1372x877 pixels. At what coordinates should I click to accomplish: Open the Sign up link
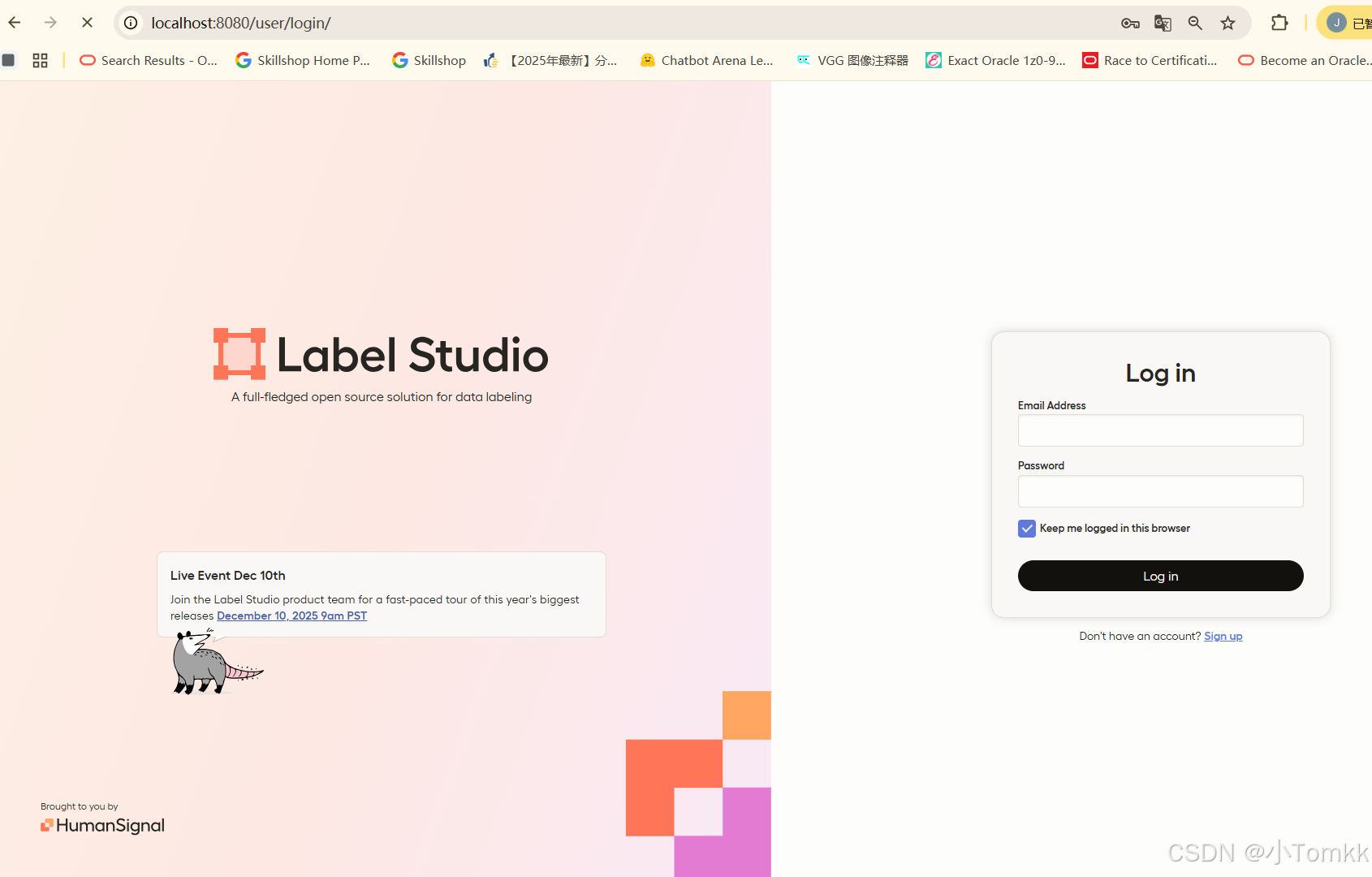(x=1223, y=636)
